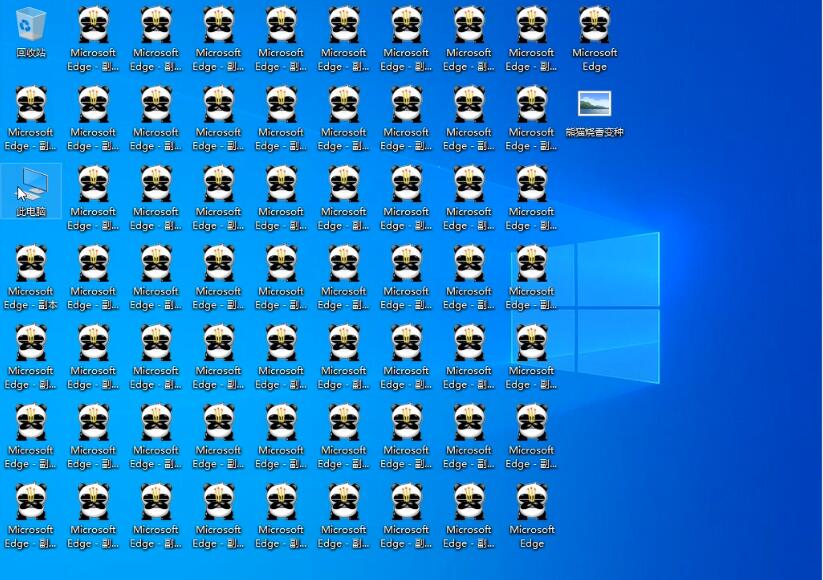Click the panda icon right of Microsoft Edge - 副本

tap(93, 277)
